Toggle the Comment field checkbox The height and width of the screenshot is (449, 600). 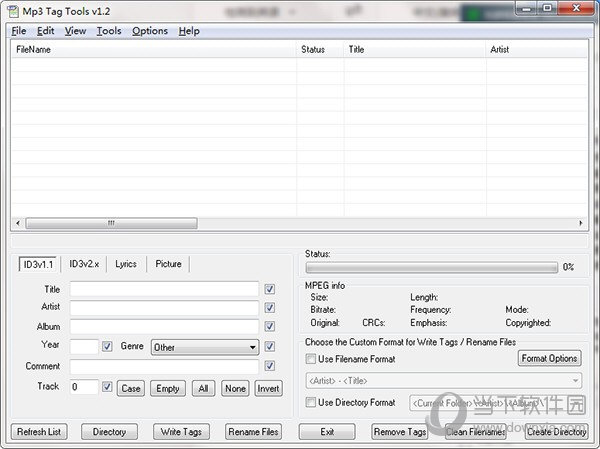coord(270,366)
